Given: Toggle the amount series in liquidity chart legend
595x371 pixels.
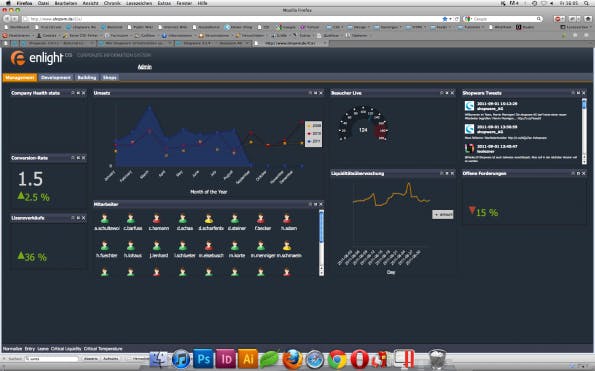Looking at the screenshot, I should coord(443,215).
